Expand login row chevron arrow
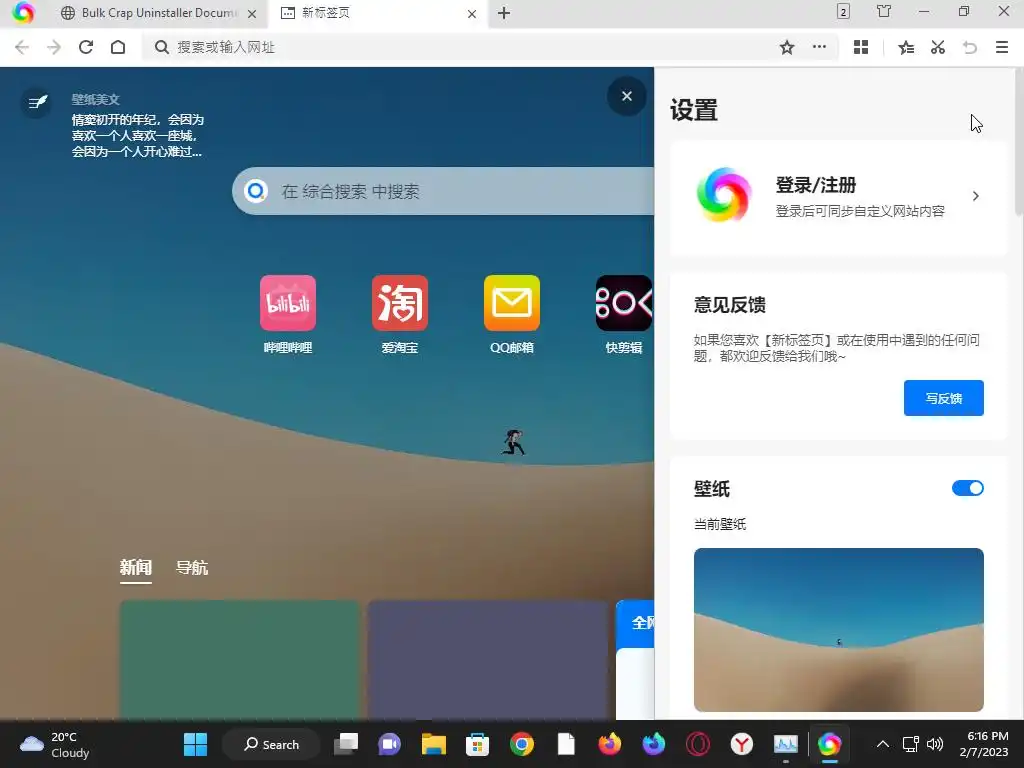Image resolution: width=1024 pixels, height=768 pixels. pyautogui.click(x=976, y=196)
